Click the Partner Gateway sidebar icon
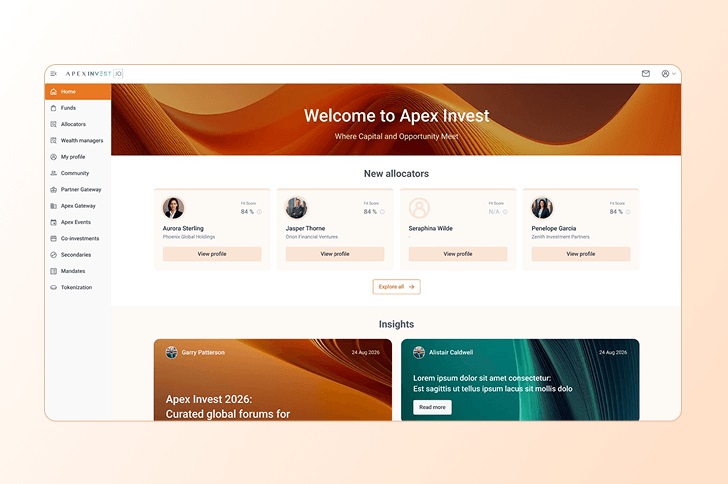This screenshot has height=484, width=728. 53,190
